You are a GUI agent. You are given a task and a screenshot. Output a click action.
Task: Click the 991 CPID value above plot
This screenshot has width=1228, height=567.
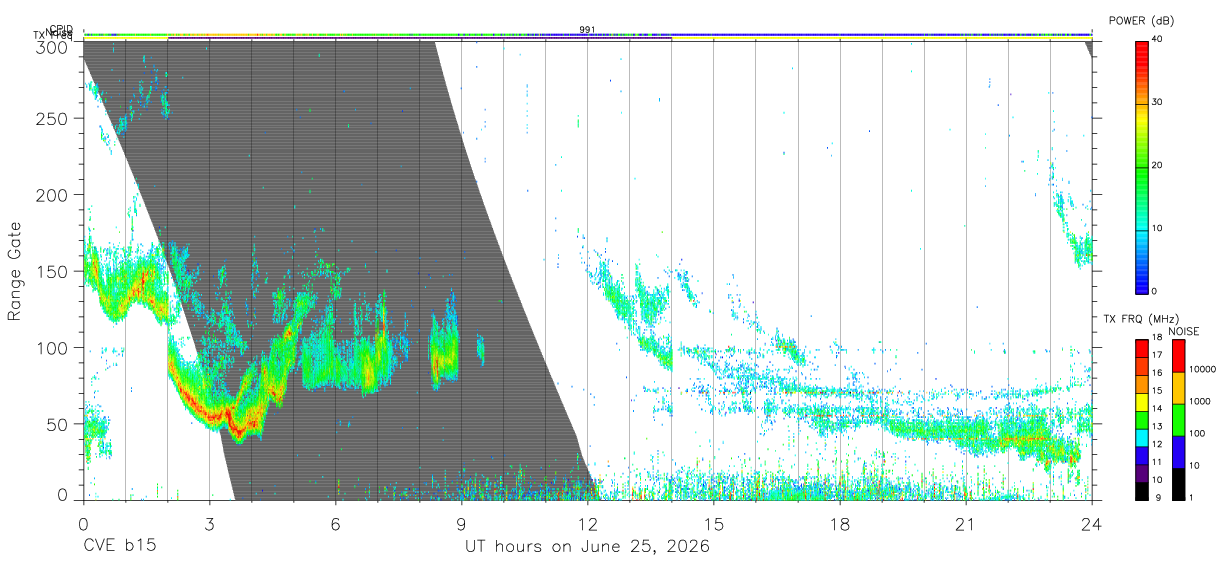587,29
